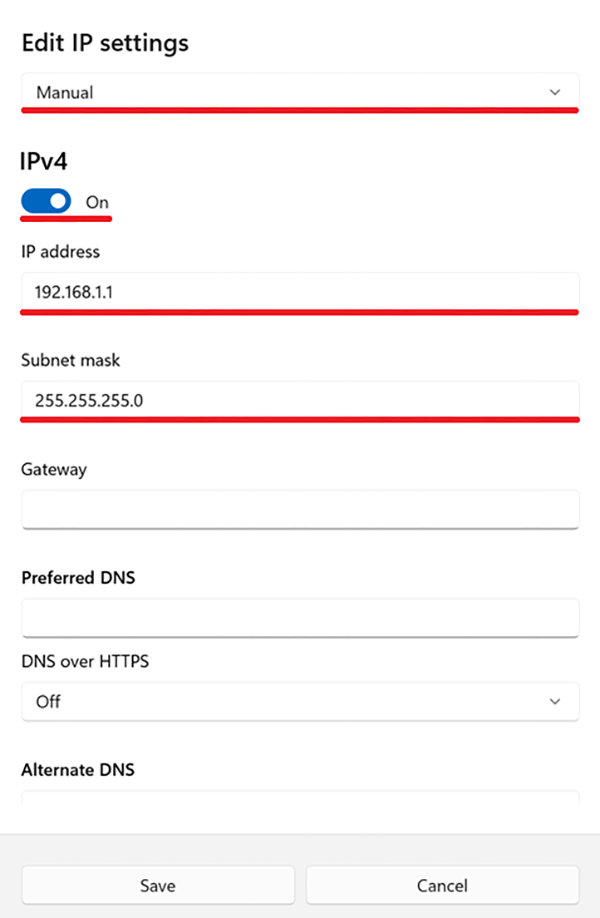Click the IPv4 section heading
Screen dimensions: 600x918
(x=44, y=161)
